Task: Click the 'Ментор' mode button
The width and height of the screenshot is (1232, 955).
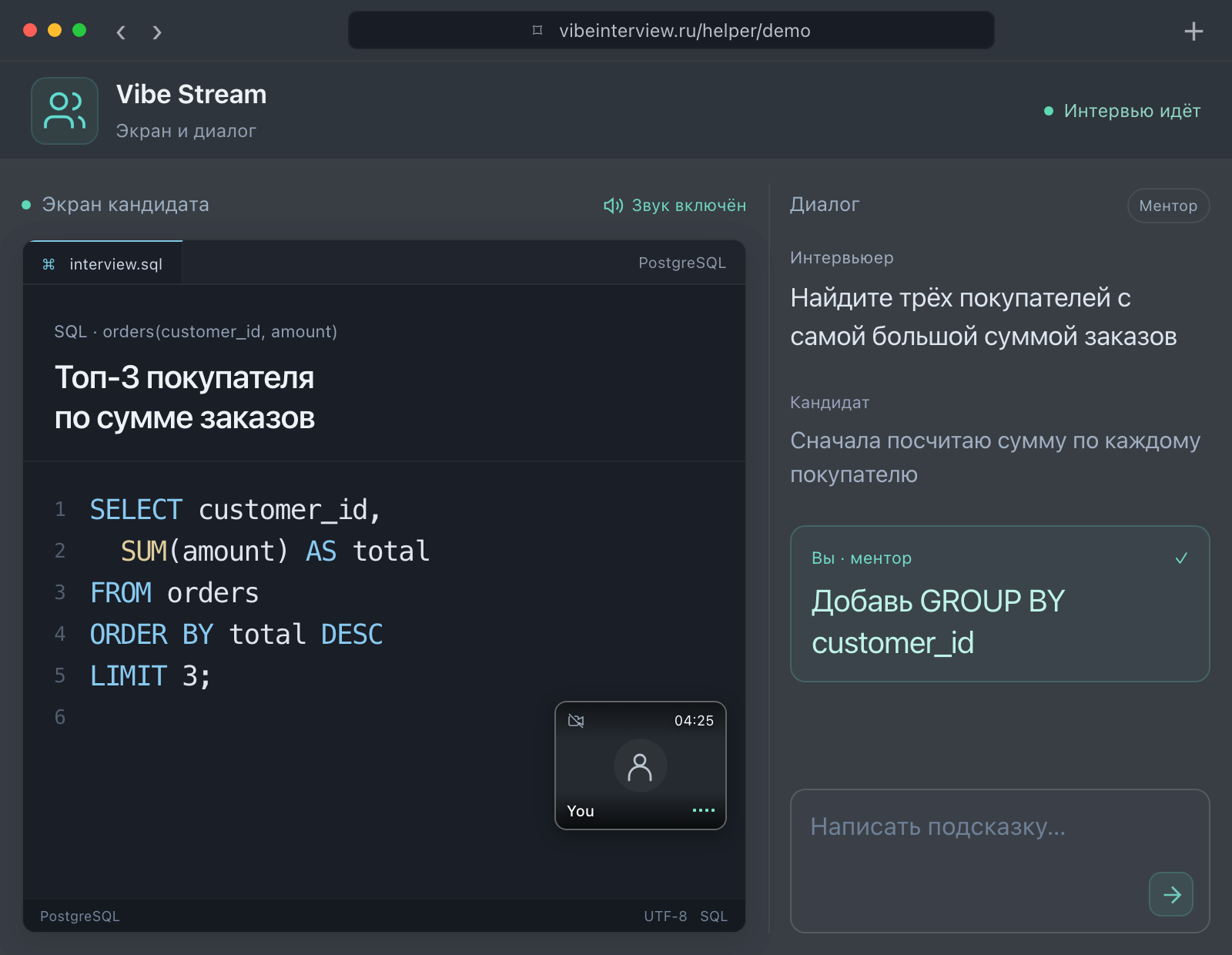Action: tap(1168, 206)
